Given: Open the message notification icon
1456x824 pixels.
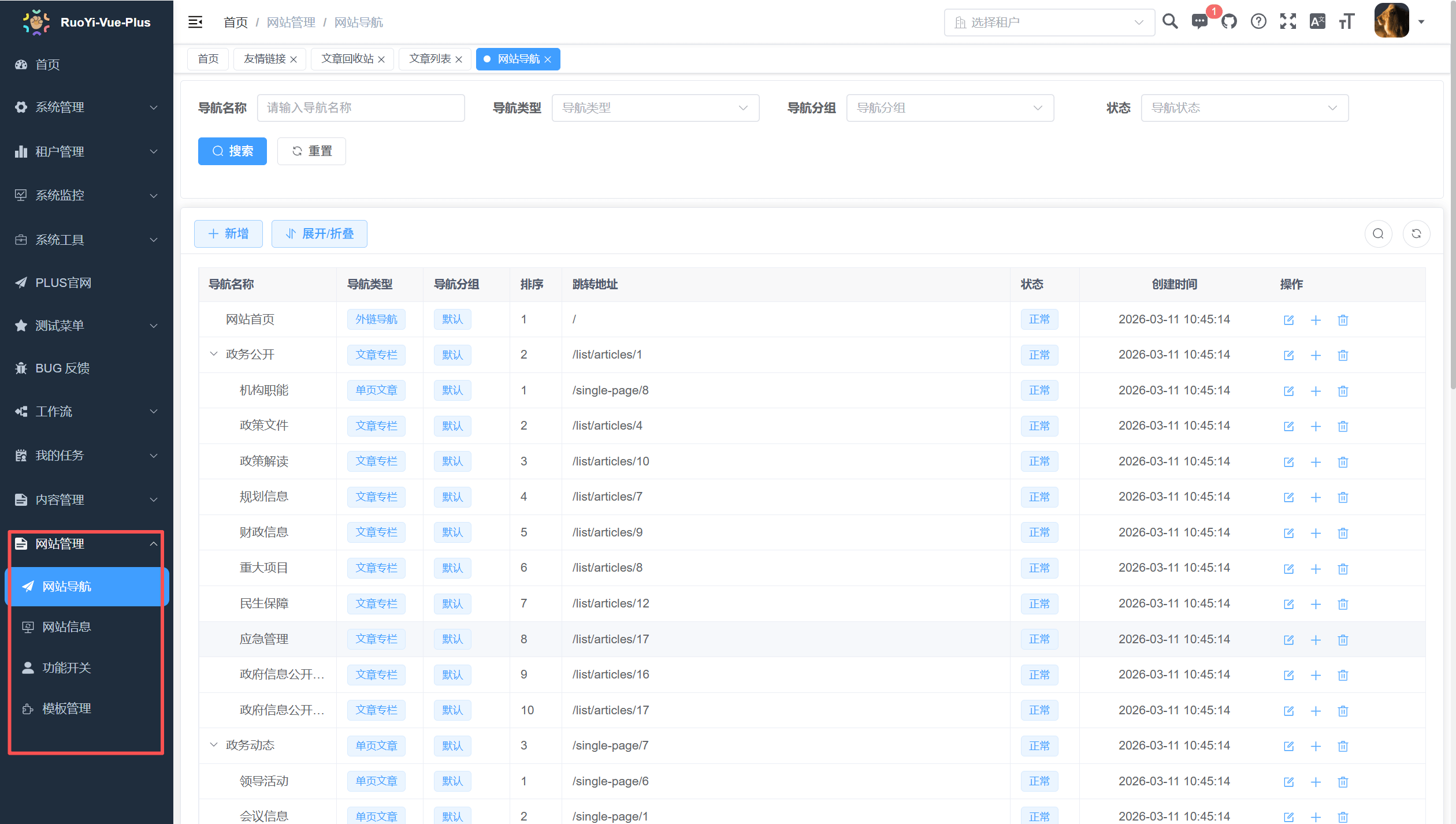Looking at the screenshot, I should tap(1199, 22).
